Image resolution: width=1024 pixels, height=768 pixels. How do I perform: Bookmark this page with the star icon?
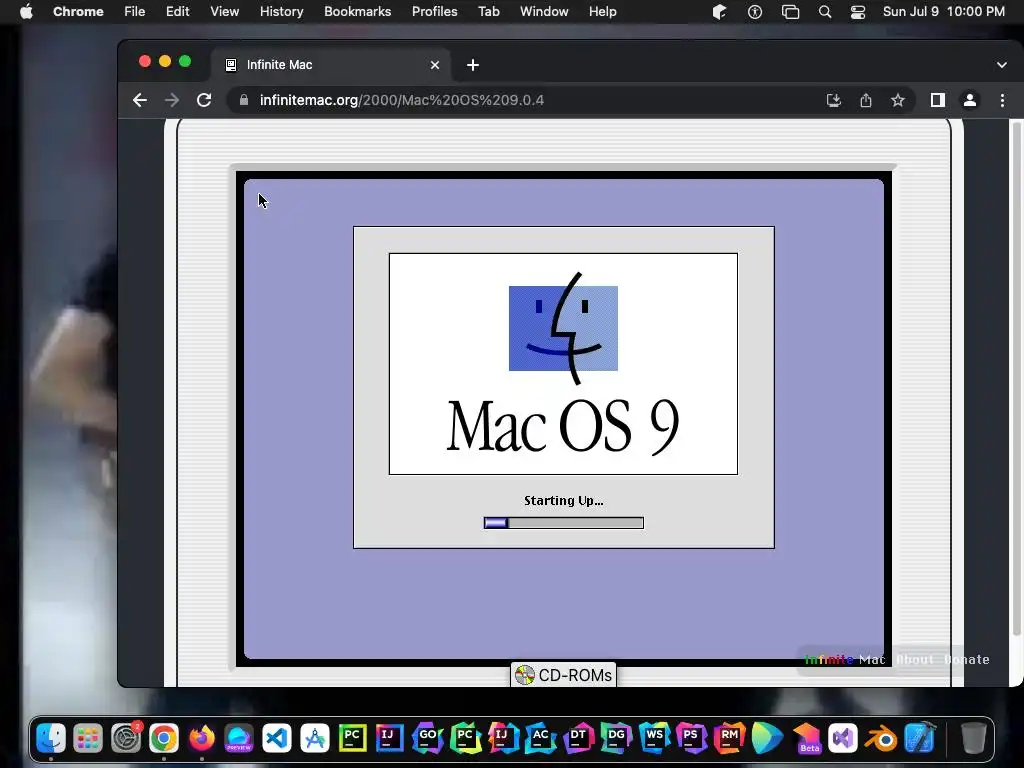click(898, 100)
